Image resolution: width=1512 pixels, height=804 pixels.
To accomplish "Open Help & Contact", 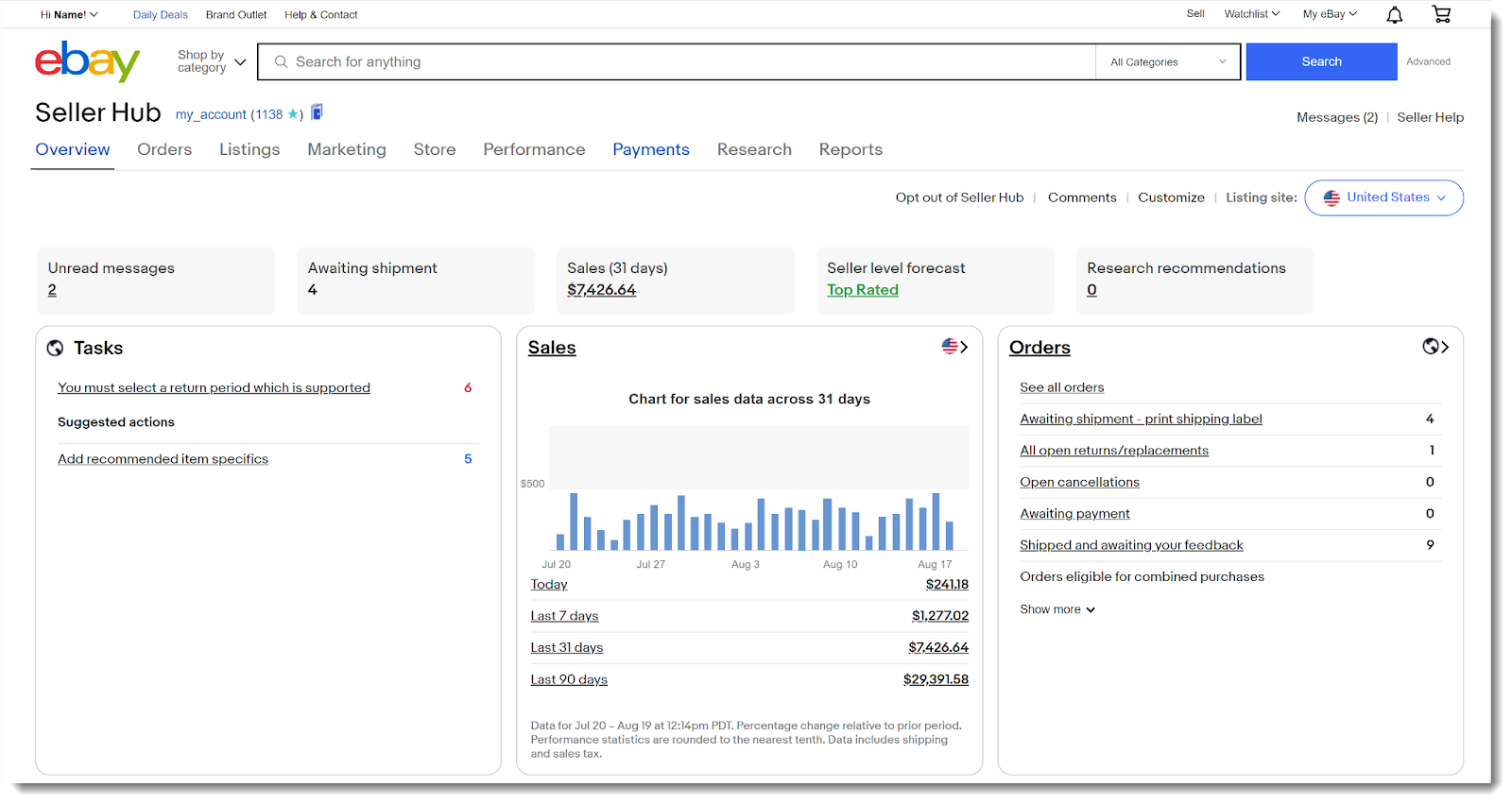I will tap(321, 15).
